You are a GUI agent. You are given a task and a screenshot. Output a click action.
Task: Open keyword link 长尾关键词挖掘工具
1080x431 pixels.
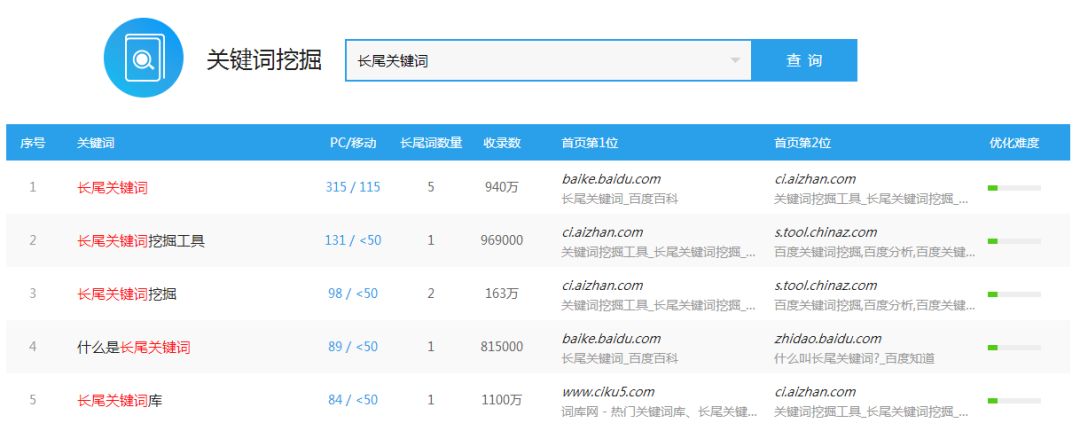(x=141, y=241)
